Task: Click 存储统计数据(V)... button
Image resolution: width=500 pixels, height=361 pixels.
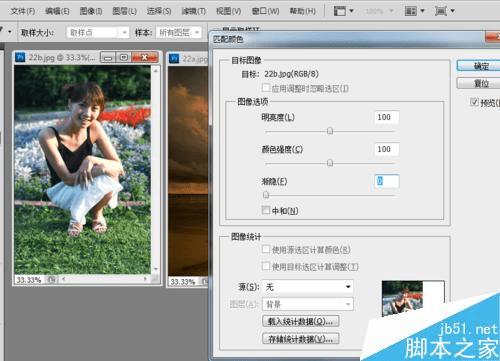Action: pyautogui.click(x=301, y=339)
